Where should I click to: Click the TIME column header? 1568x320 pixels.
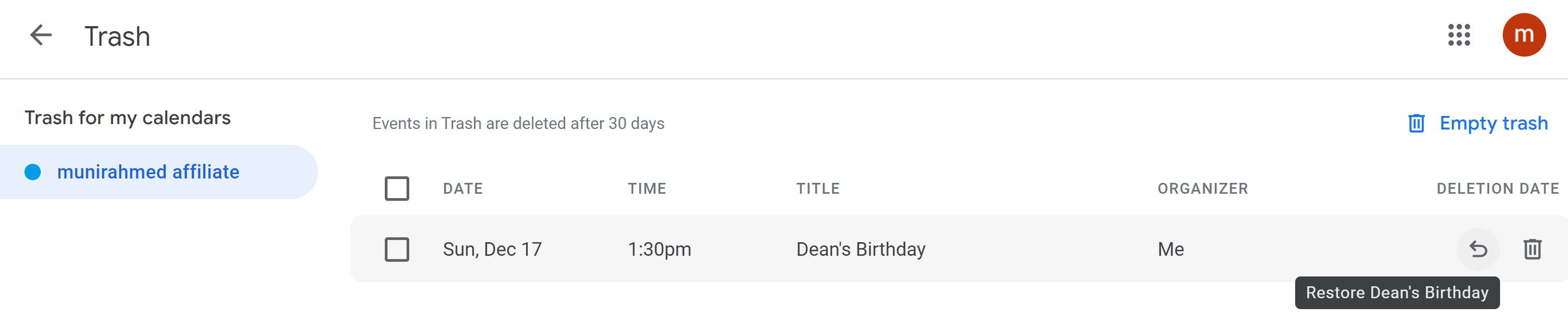pyautogui.click(x=647, y=188)
